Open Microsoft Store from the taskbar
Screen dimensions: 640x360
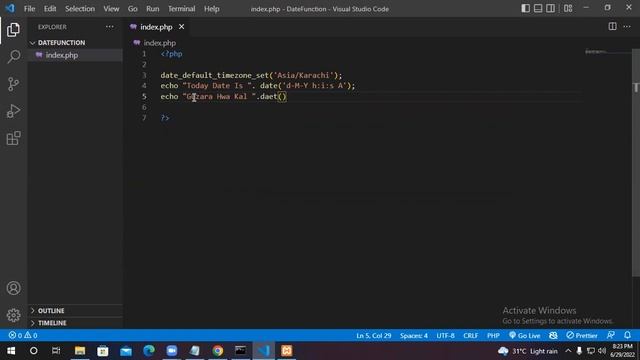[103, 351]
